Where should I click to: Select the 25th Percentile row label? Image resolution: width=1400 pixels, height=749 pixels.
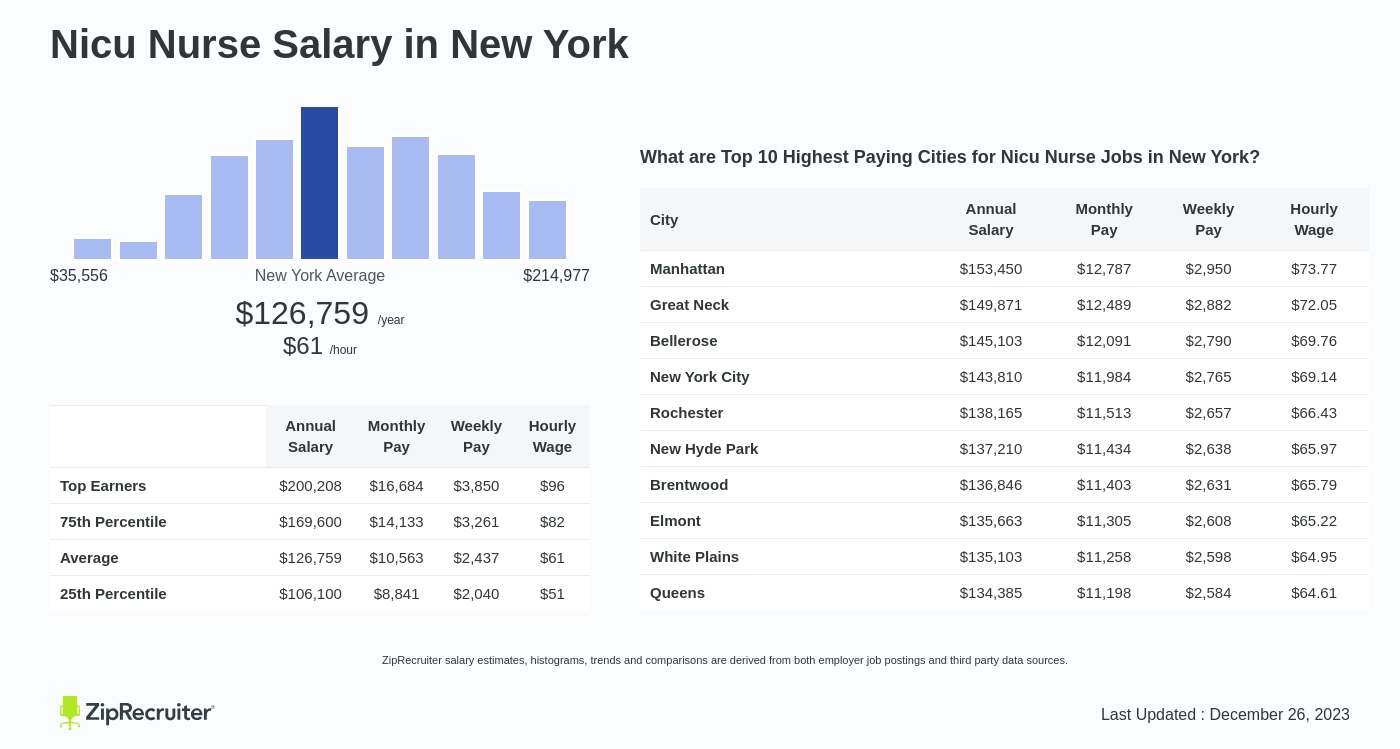tap(113, 593)
